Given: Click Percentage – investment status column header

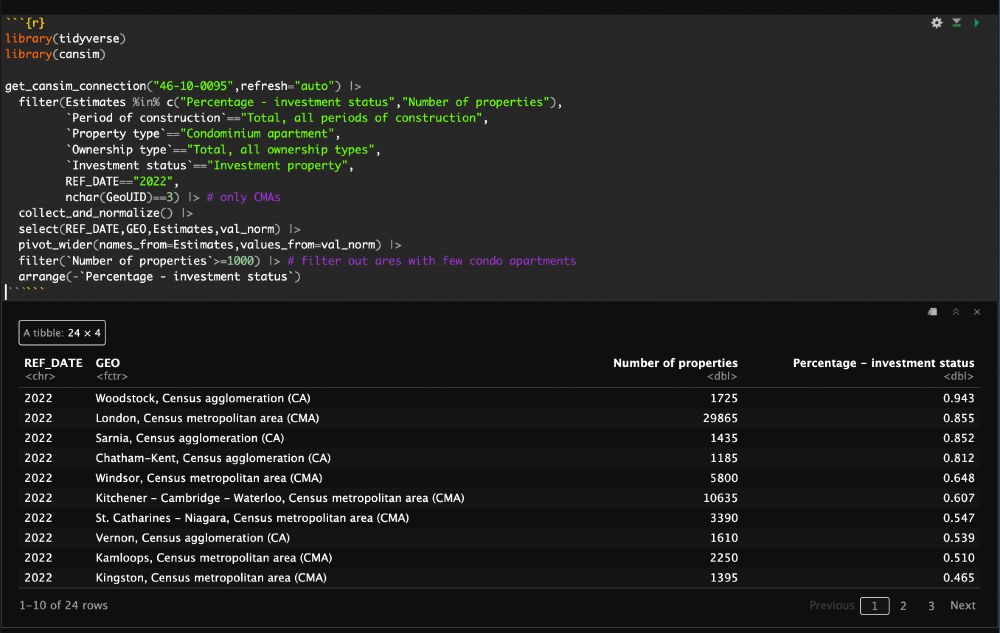Looking at the screenshot, I should pyautogui.click(x=883, y=363).
